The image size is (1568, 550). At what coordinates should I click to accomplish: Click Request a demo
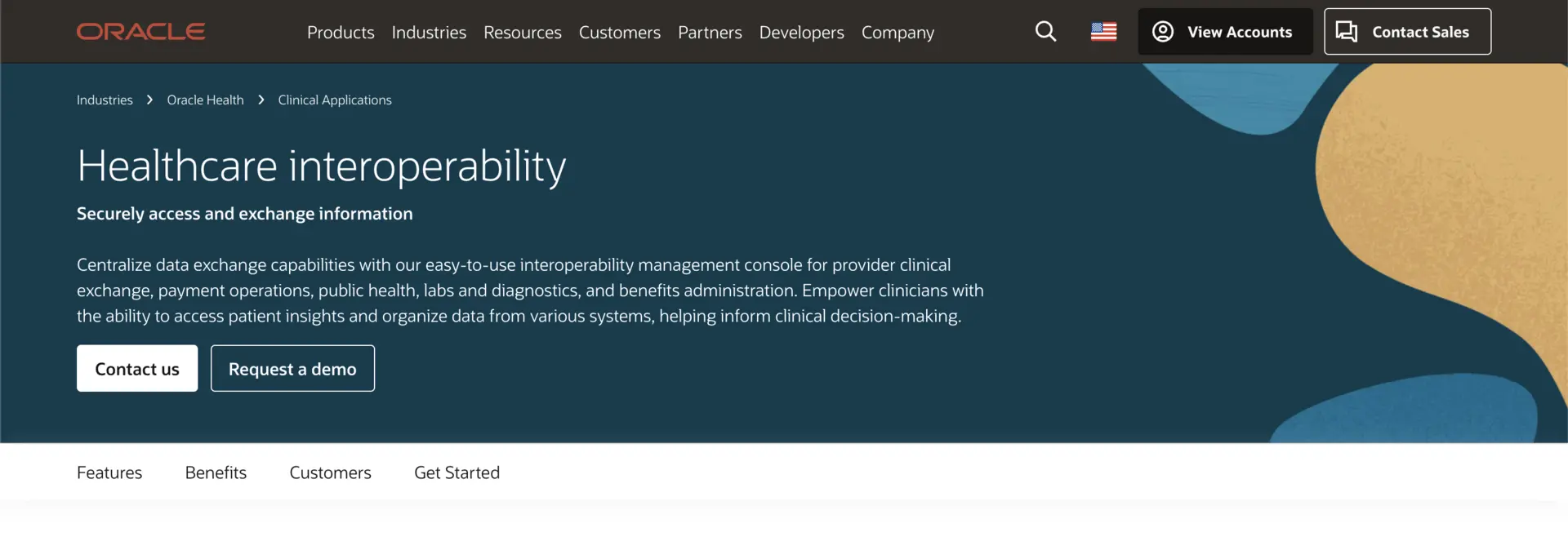tap(292, 368)
